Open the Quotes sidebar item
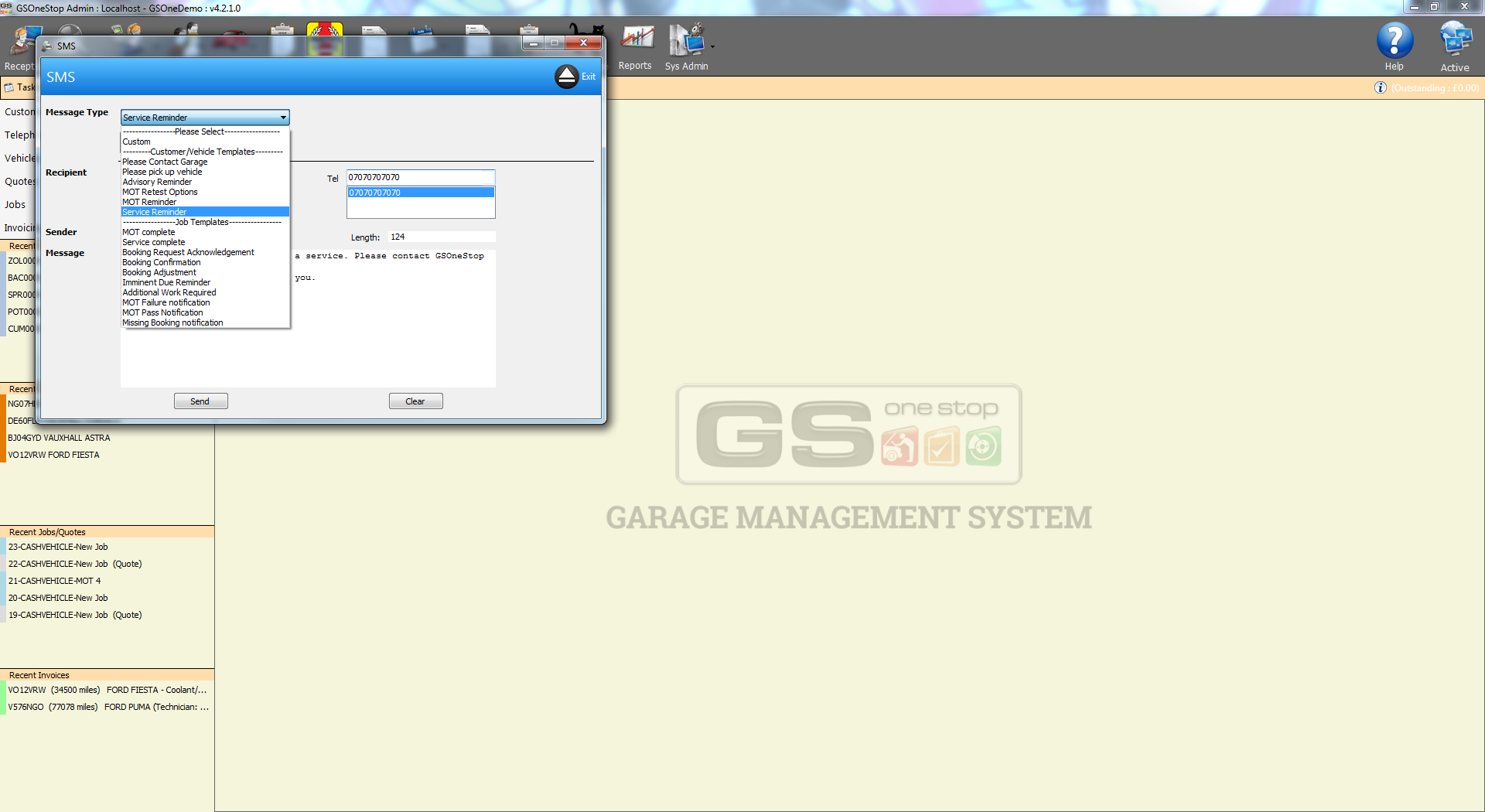Viewport: 1485px width, 812px height. (19, 182)
